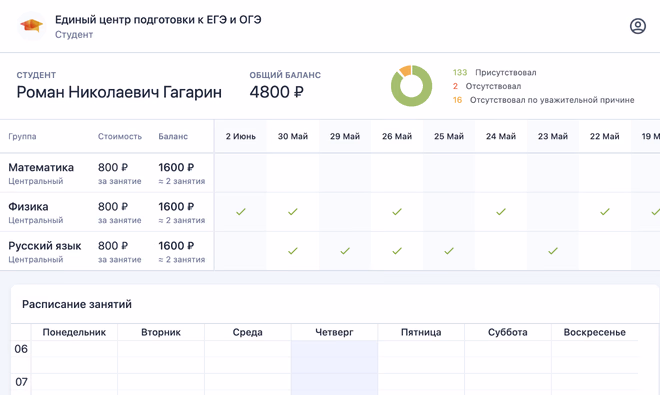Click the Студент role label in header

coord(74,35)
